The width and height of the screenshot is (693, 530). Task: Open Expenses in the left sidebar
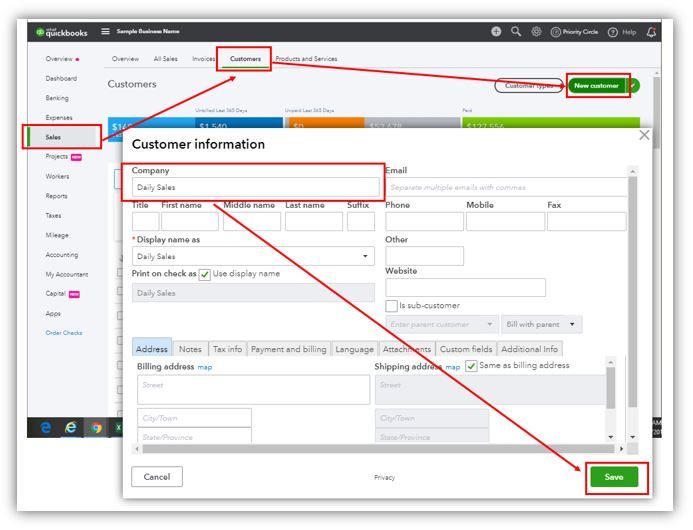point(59,118)
